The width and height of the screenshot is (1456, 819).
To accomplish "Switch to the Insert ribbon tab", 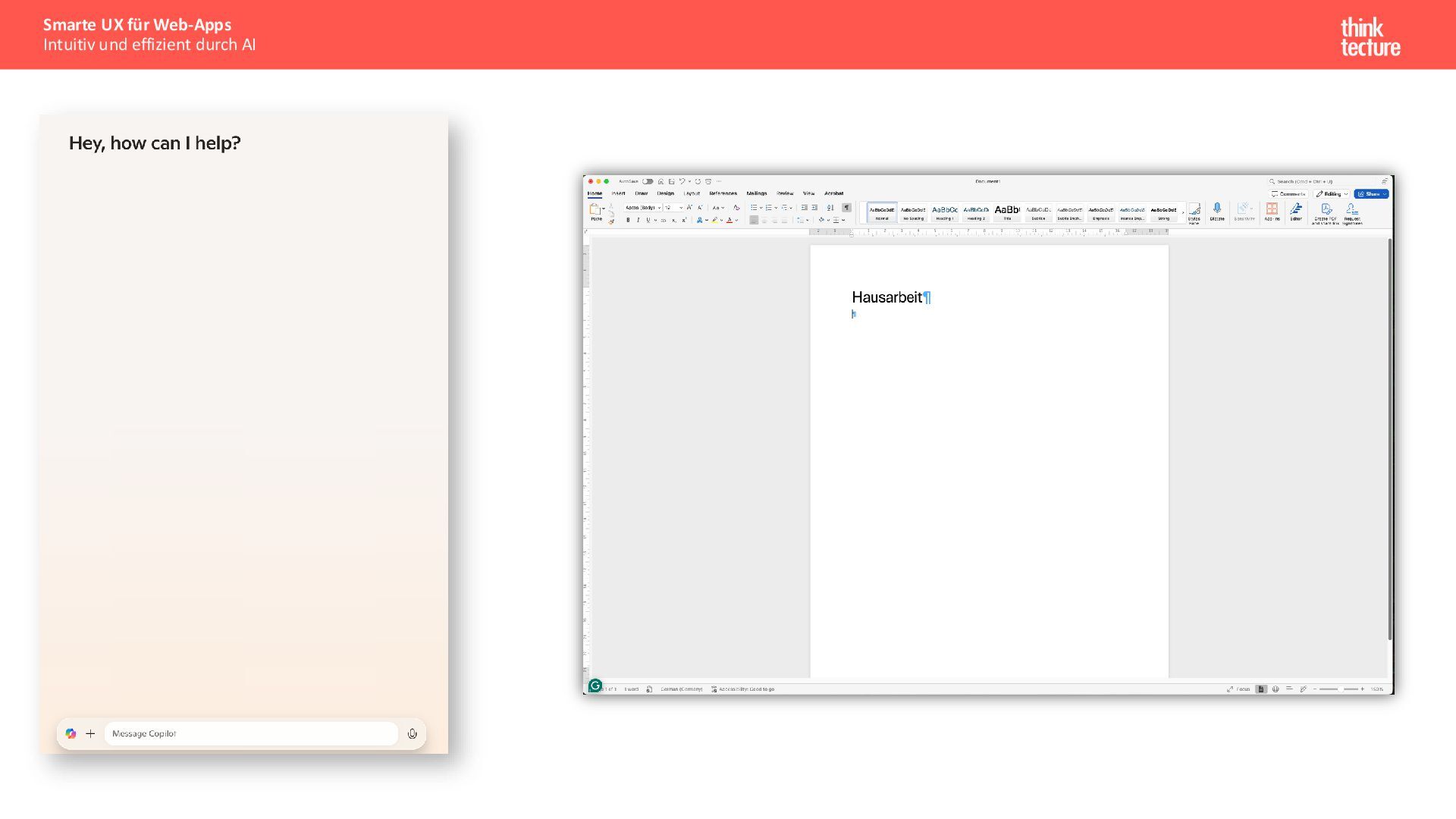I will [618, 193].
